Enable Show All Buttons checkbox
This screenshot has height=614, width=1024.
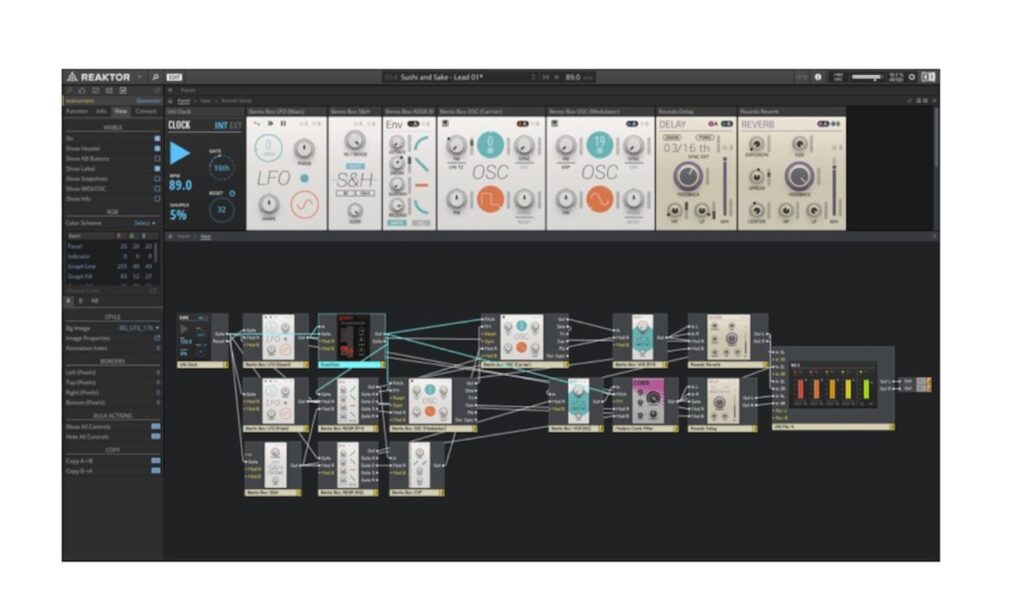[x=157, y=159]
